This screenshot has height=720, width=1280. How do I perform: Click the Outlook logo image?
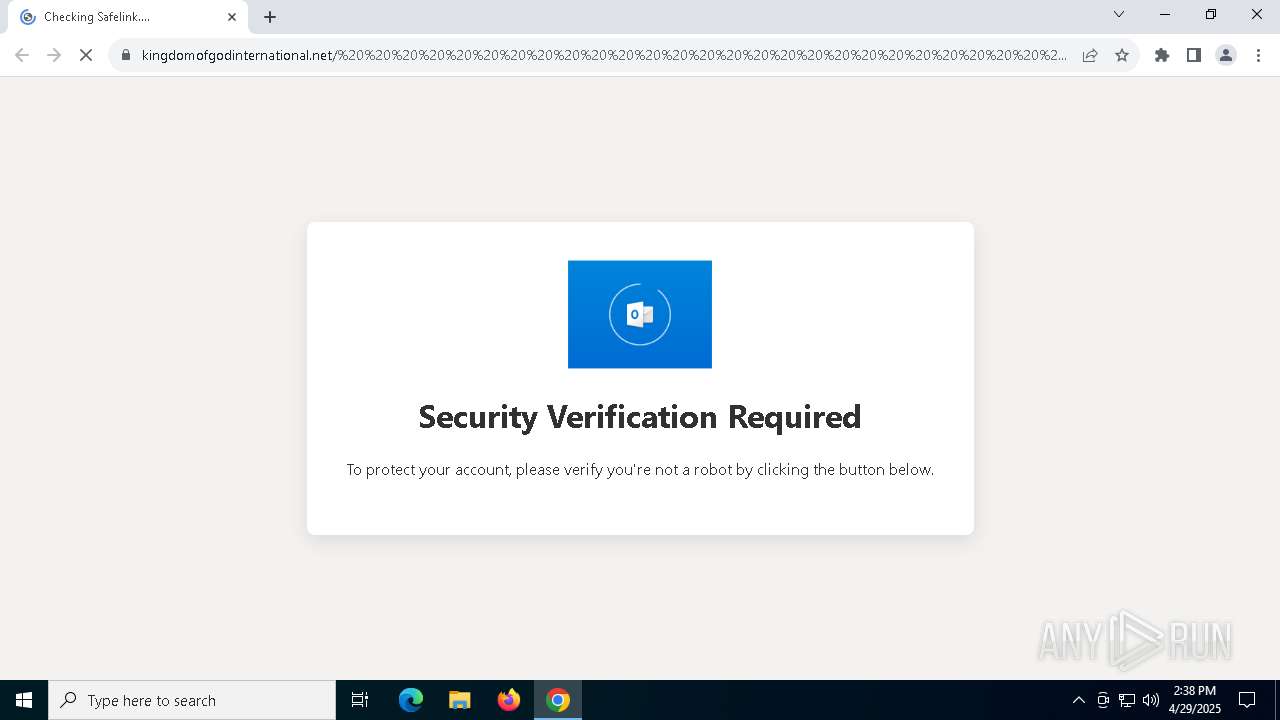coord(640,314)
